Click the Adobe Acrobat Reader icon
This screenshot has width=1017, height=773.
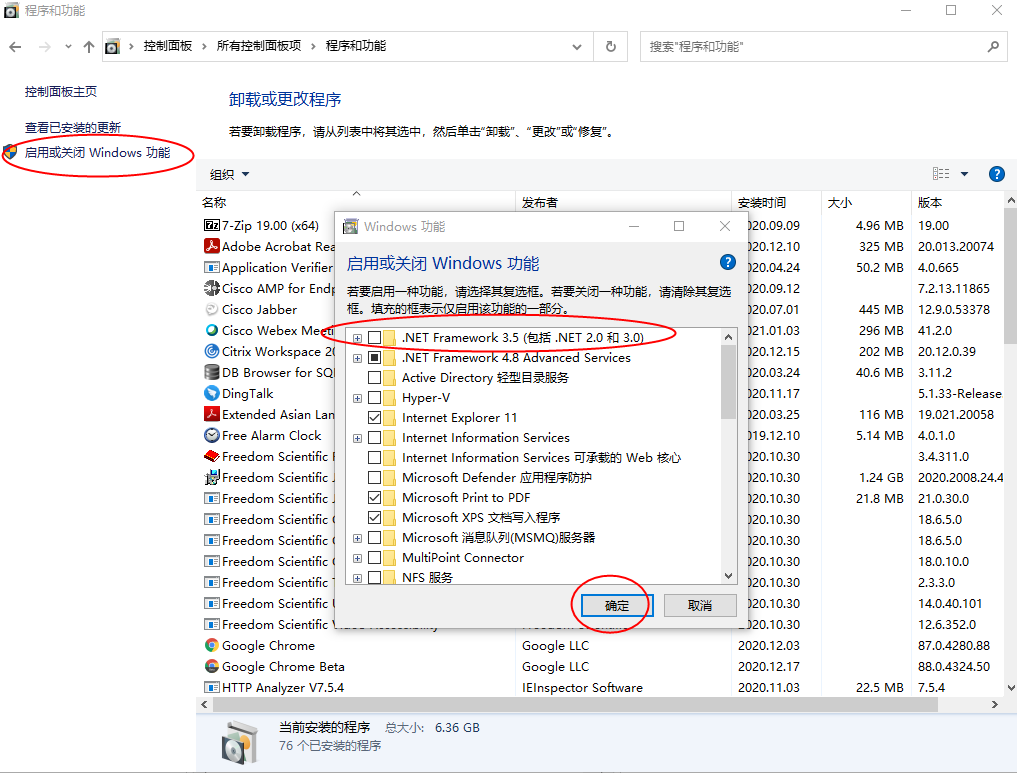click(x=211, y=246)
